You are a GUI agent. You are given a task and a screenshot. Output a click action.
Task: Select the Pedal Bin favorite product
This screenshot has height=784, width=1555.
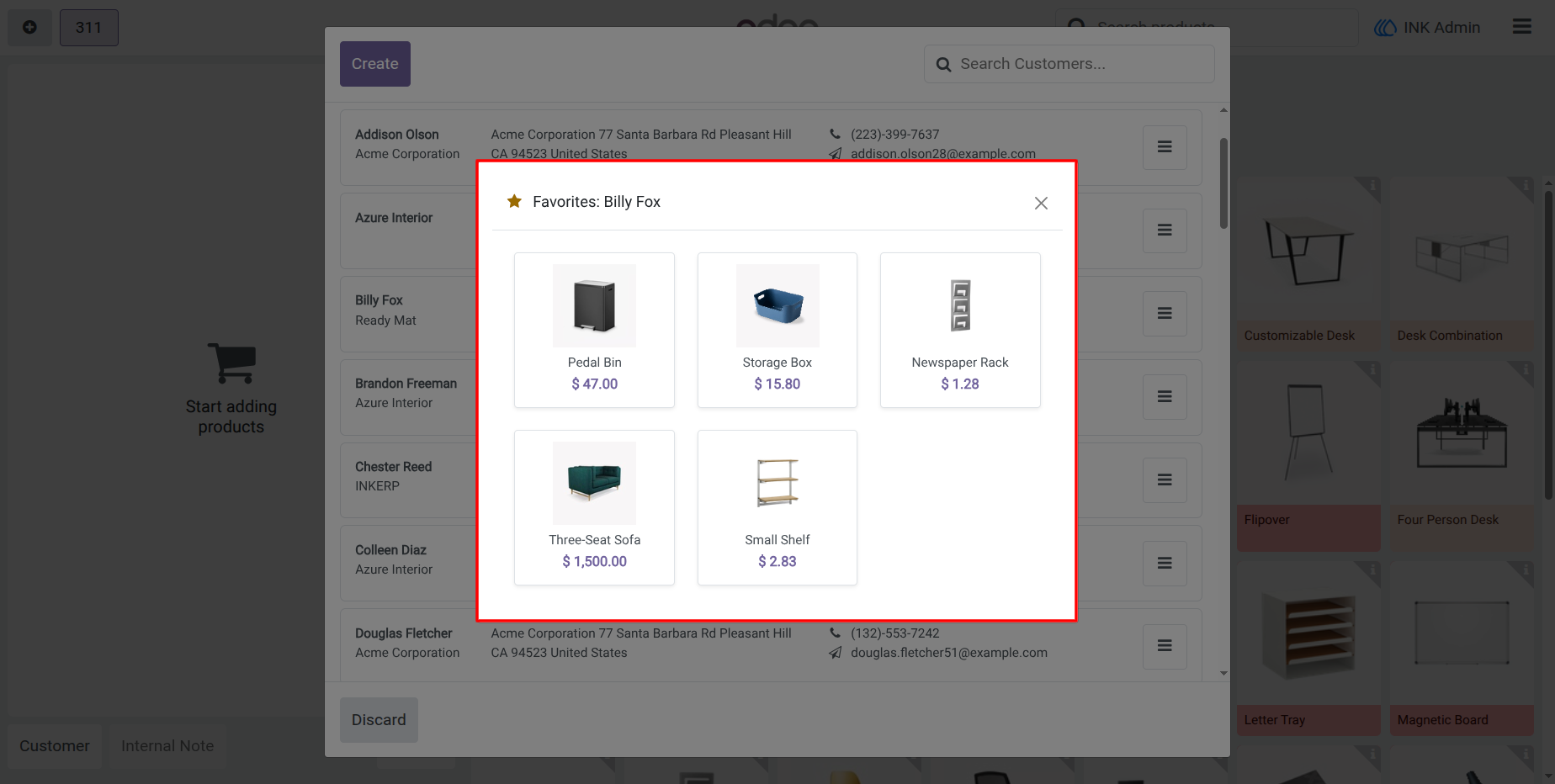click(594, 330)
